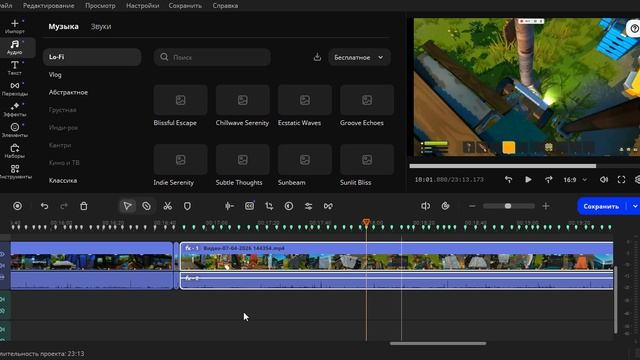Screen dimensions: 640x360
Task: Click the blue Сохранить button
Action: coord(601,206)
